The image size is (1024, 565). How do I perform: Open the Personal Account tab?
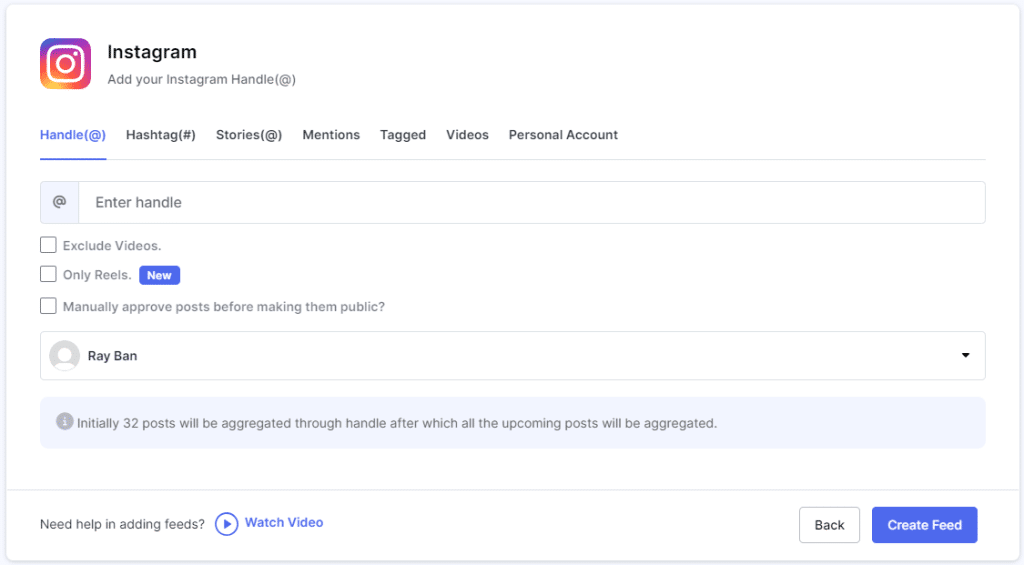(563, 135)
